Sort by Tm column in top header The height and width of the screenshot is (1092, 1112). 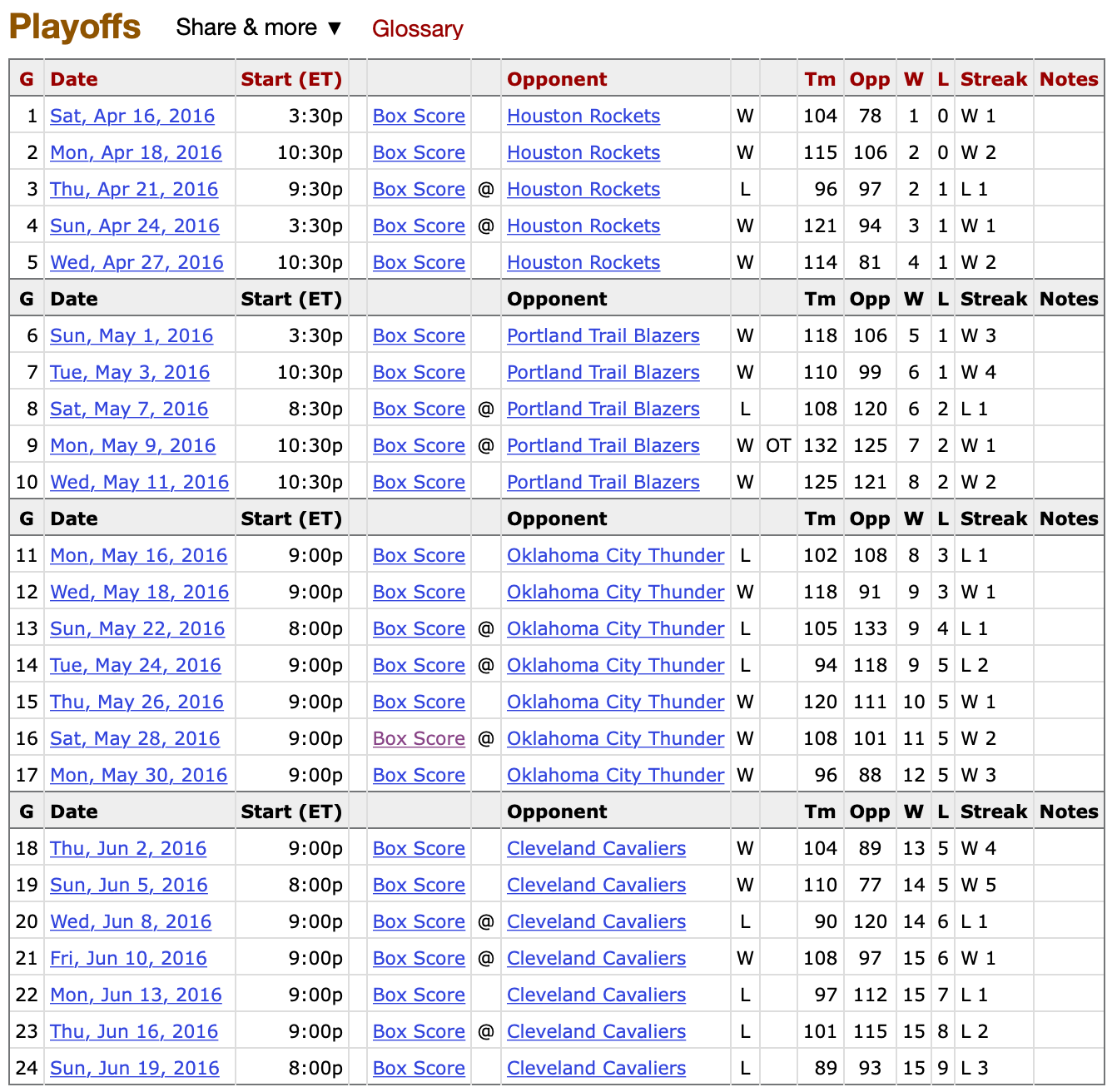[x=820, y=79]
